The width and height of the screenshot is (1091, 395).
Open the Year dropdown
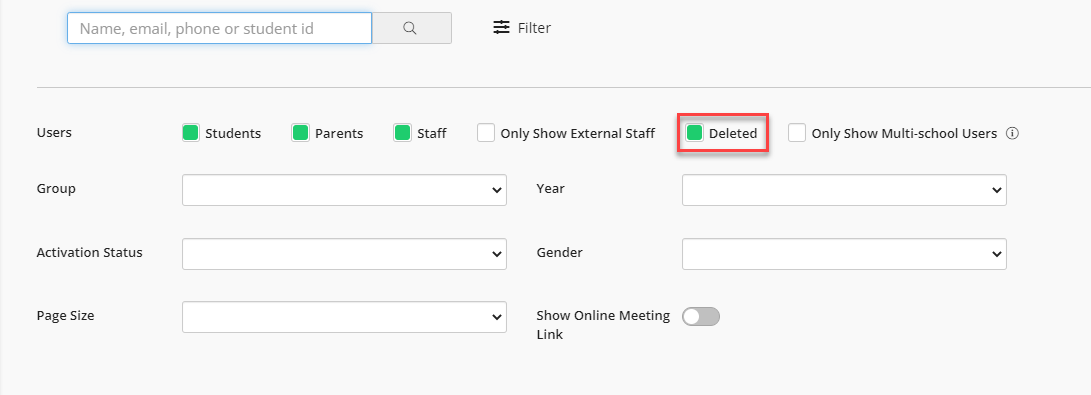[844, 190]
